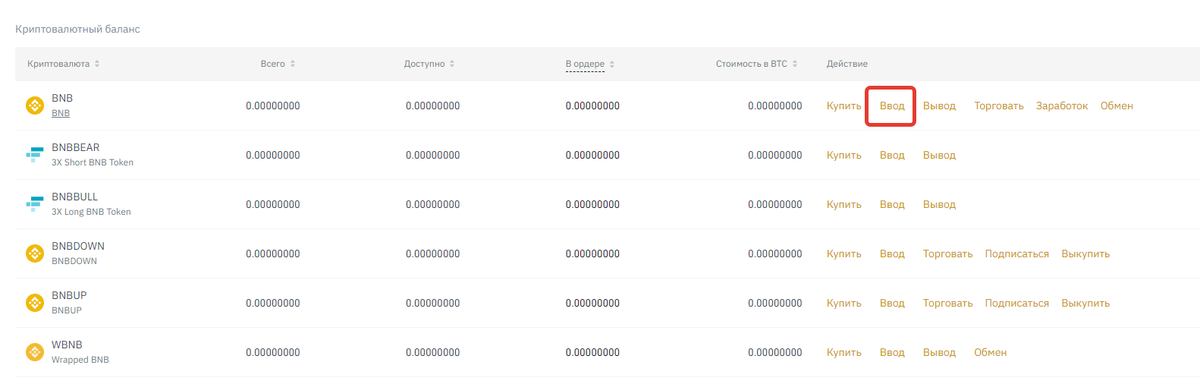Click Торговать in the BNBDOWN row
The height and width of the screenshot is (384, 1200).
[948, 253]
